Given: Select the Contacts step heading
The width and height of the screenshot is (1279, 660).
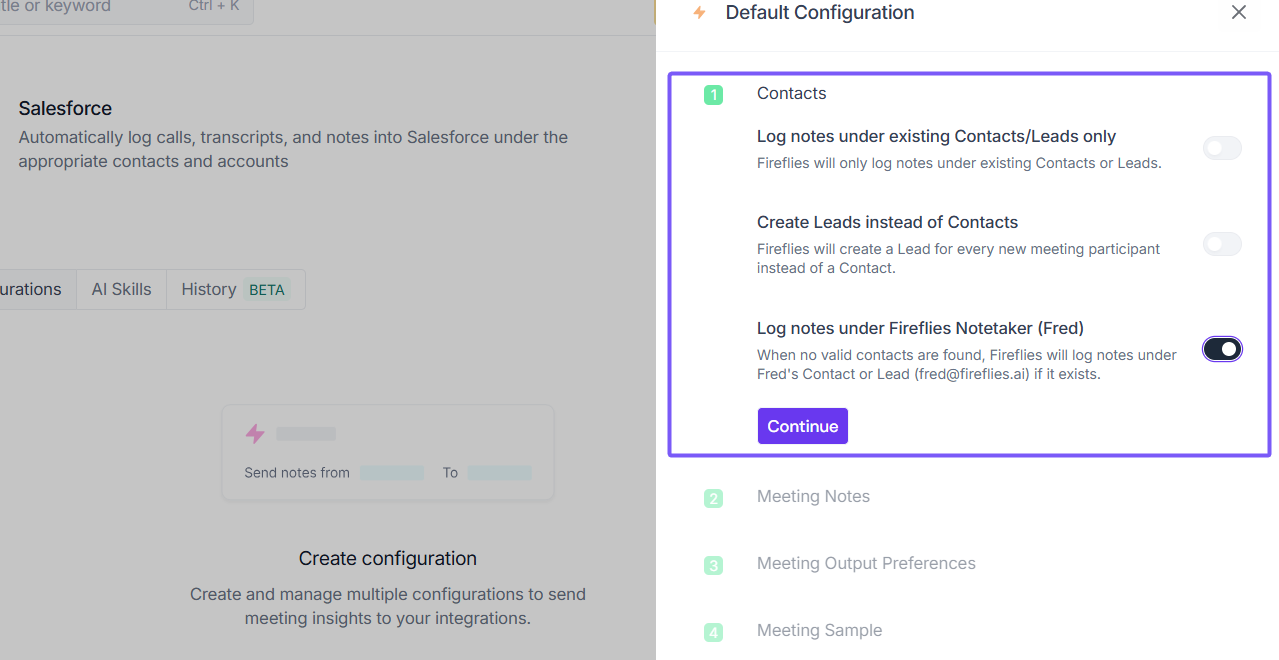Looking at the screenshot, I should click(791, 93).
